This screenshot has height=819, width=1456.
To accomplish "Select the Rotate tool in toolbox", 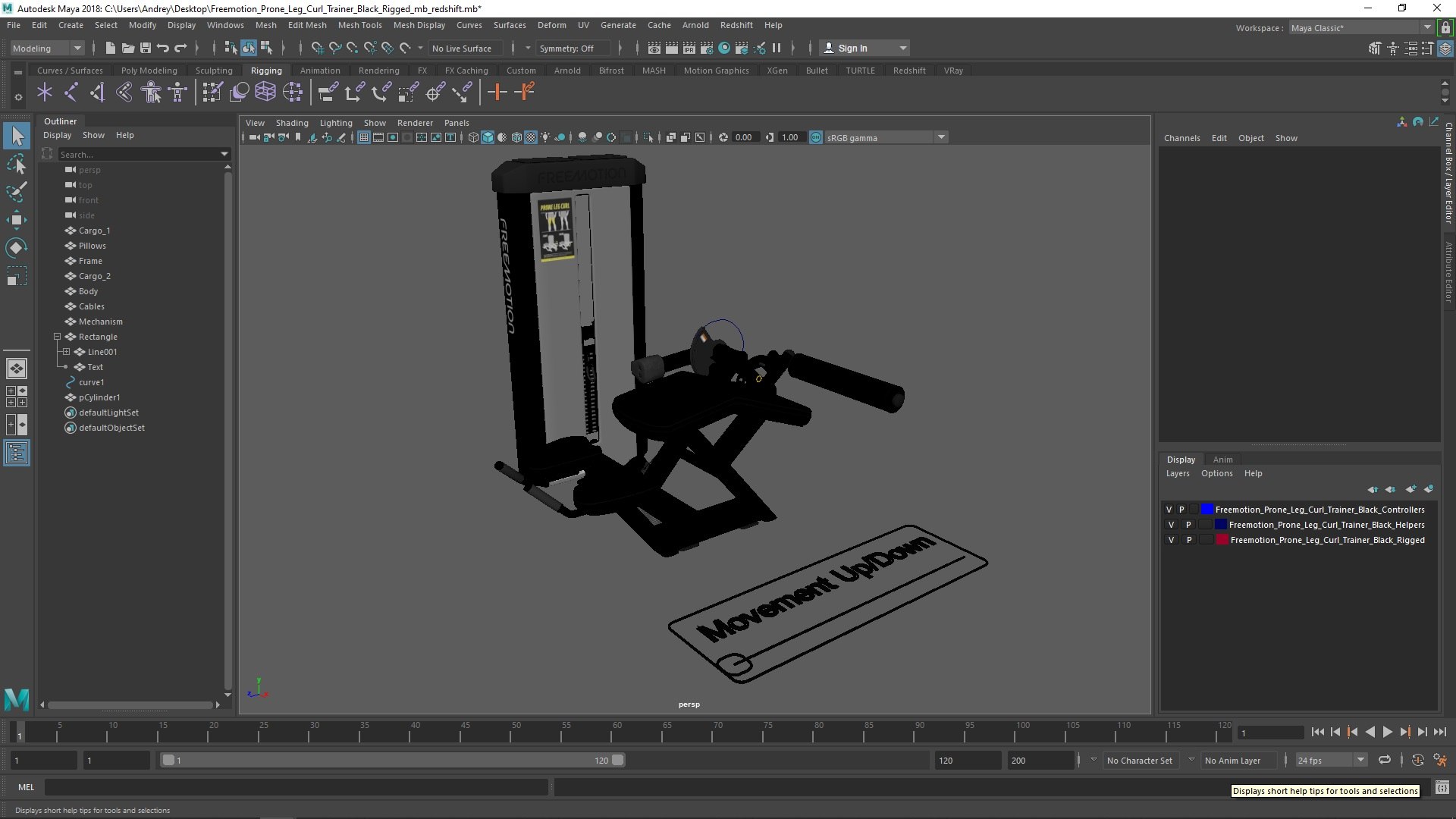I will click(x=17, y=248).
